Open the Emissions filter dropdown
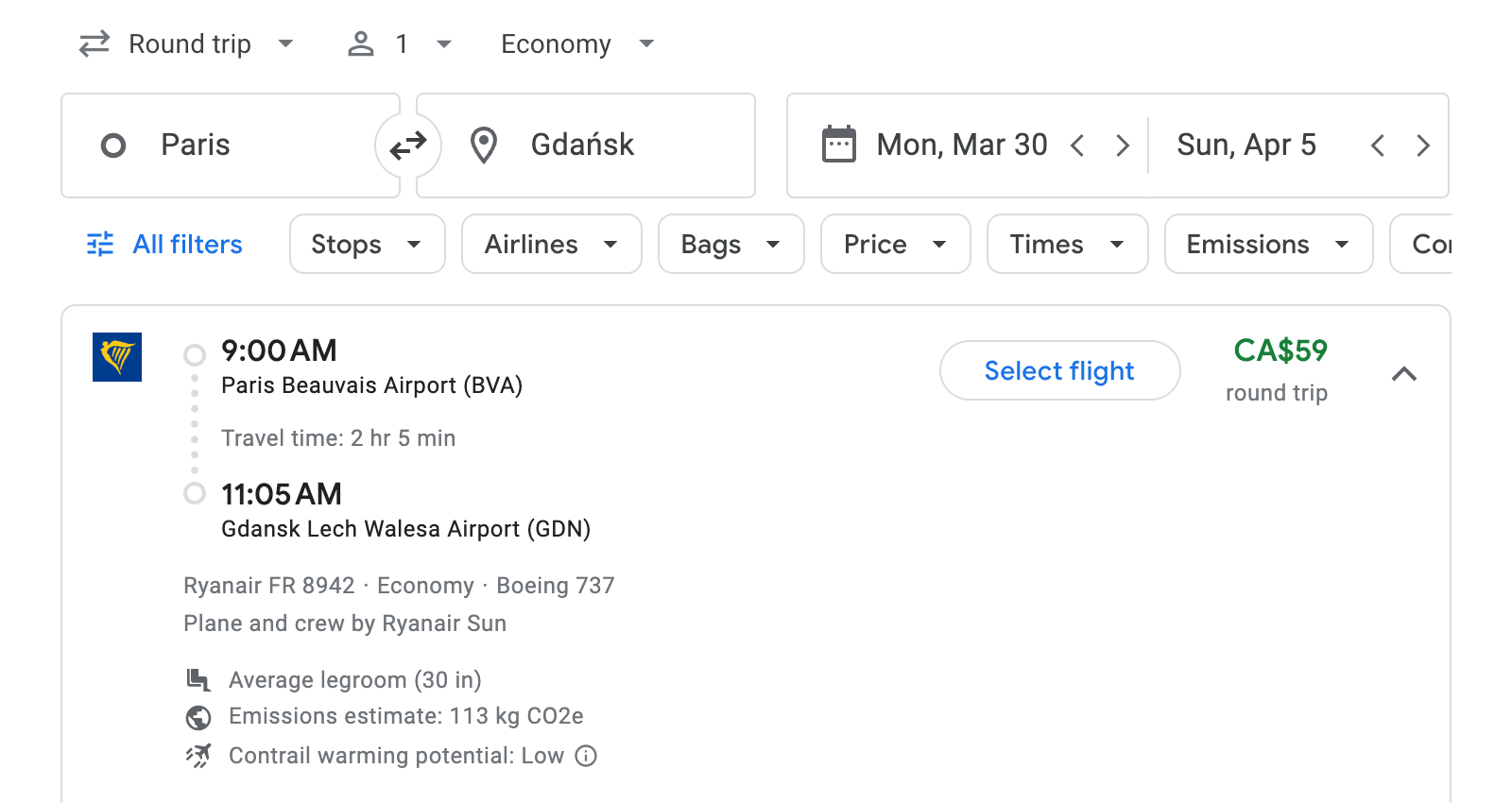The height and width of the screenshot is (803, 1512). [1268, 244]
